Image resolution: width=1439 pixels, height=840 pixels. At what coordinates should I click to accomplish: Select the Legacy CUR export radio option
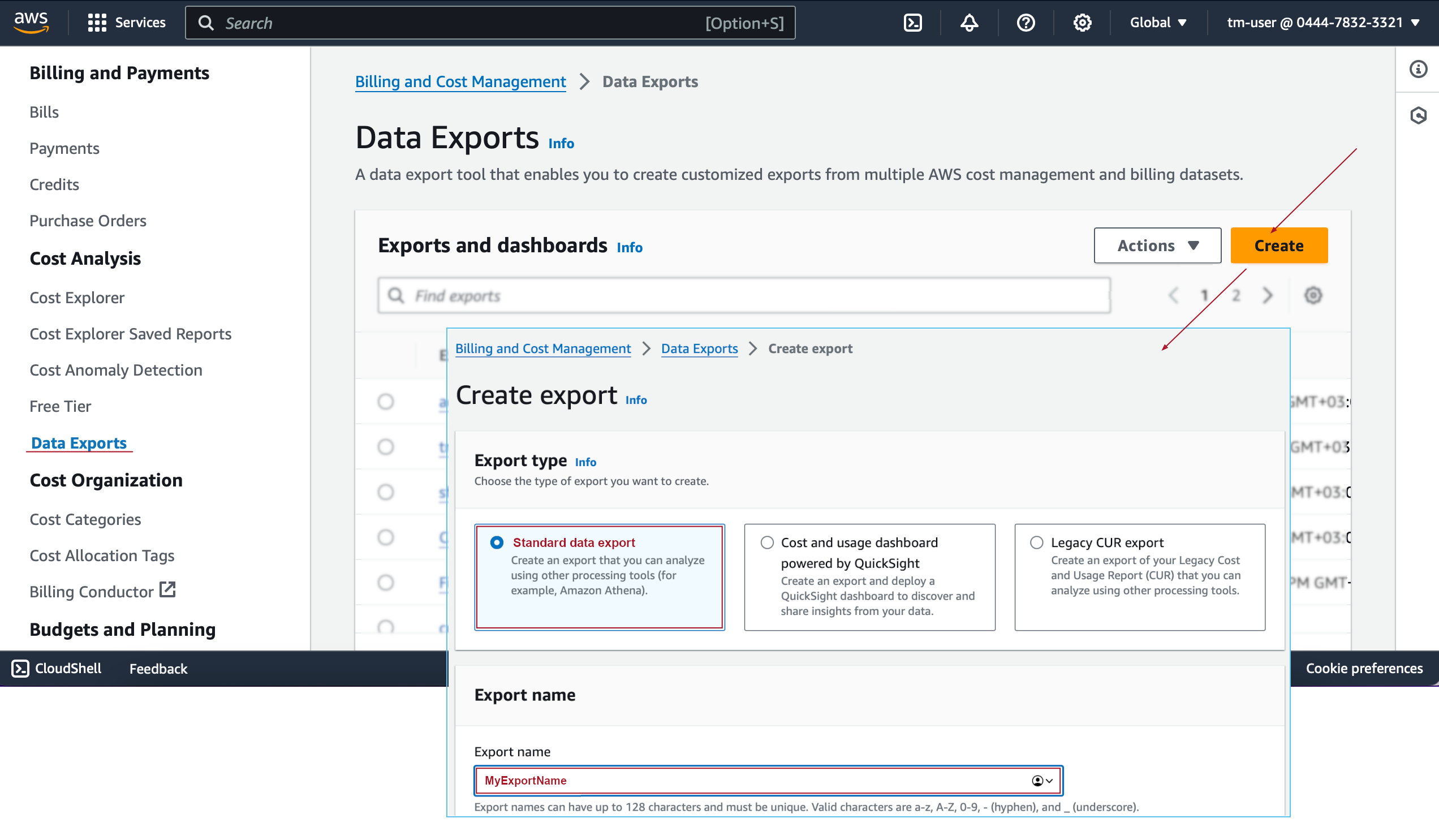point(1036,542)
